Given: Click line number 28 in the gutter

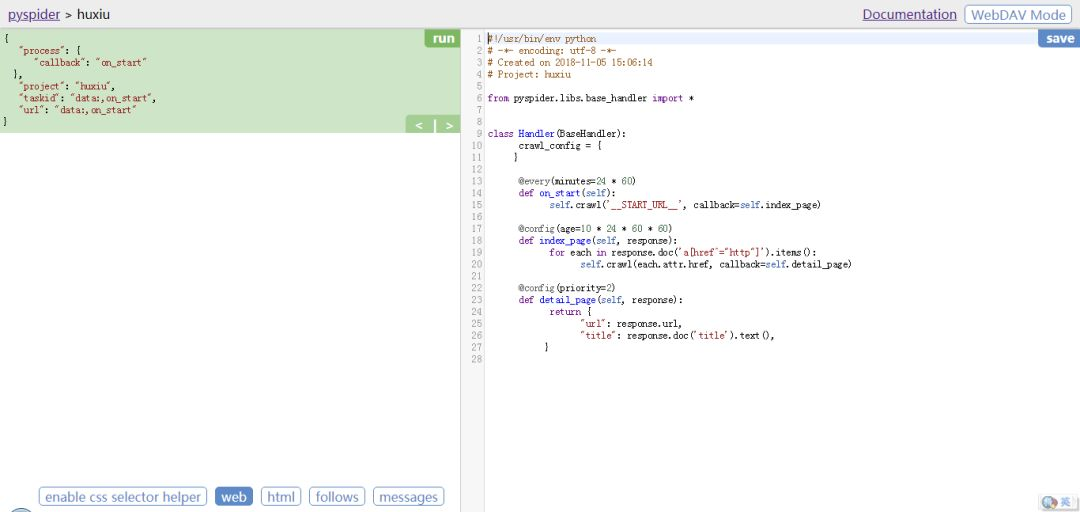Looking at the screenshot, I should pyautogui.click(x=477, y=359).
